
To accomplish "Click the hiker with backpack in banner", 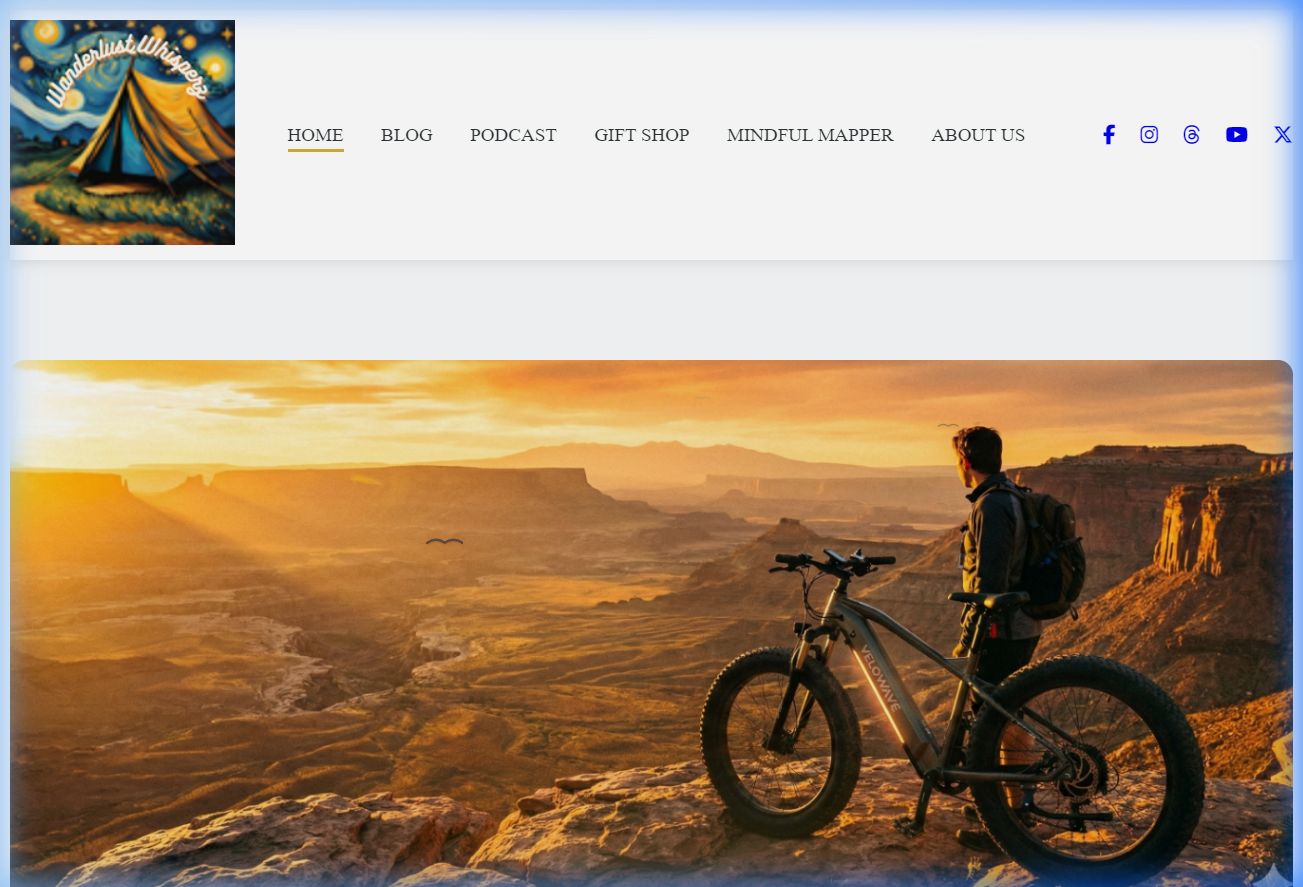I will click(x=1010, y=580).
